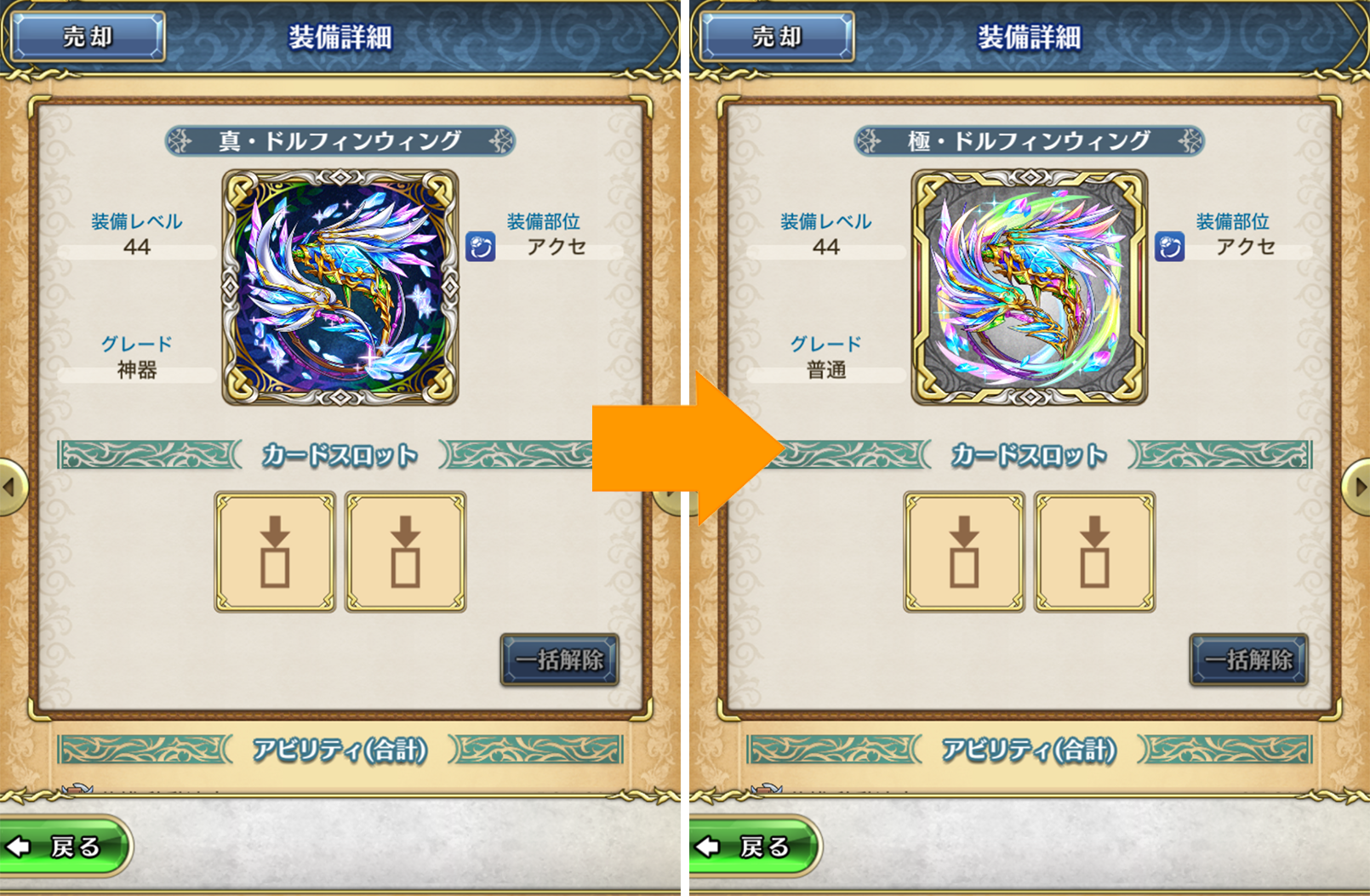
Task: Open 真・ドルフィンウィング equipment artwork
Action: (x=340, y=287)
